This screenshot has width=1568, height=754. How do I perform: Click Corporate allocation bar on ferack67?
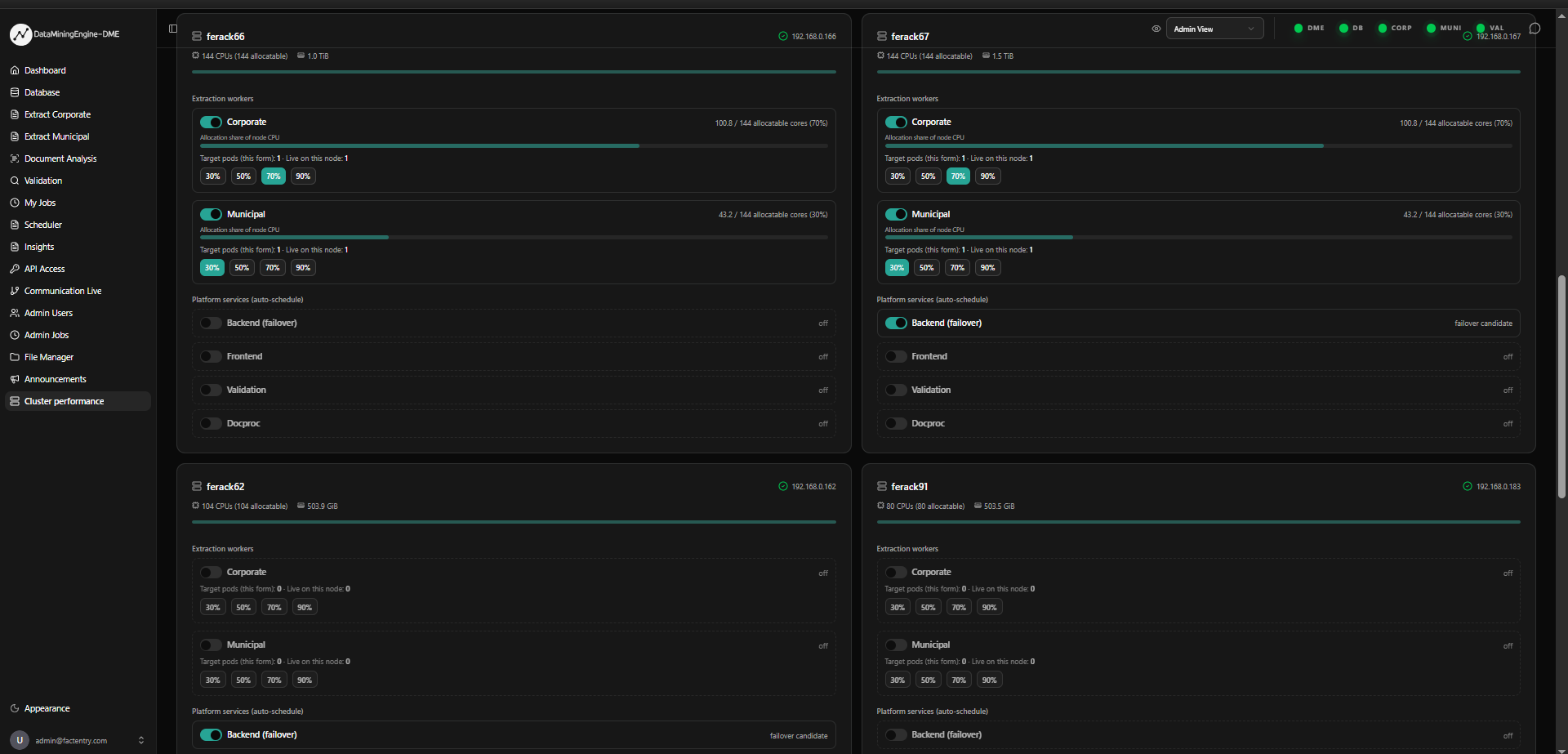(x=1198, y=146)
